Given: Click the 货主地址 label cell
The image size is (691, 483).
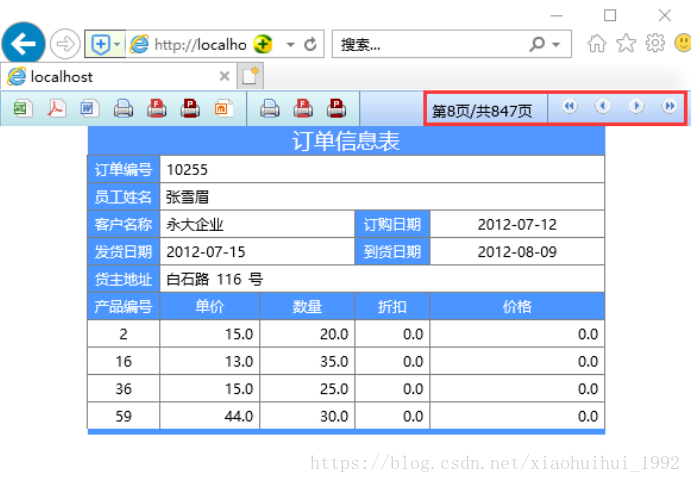Looking at the screenshot, I should 123,279.
